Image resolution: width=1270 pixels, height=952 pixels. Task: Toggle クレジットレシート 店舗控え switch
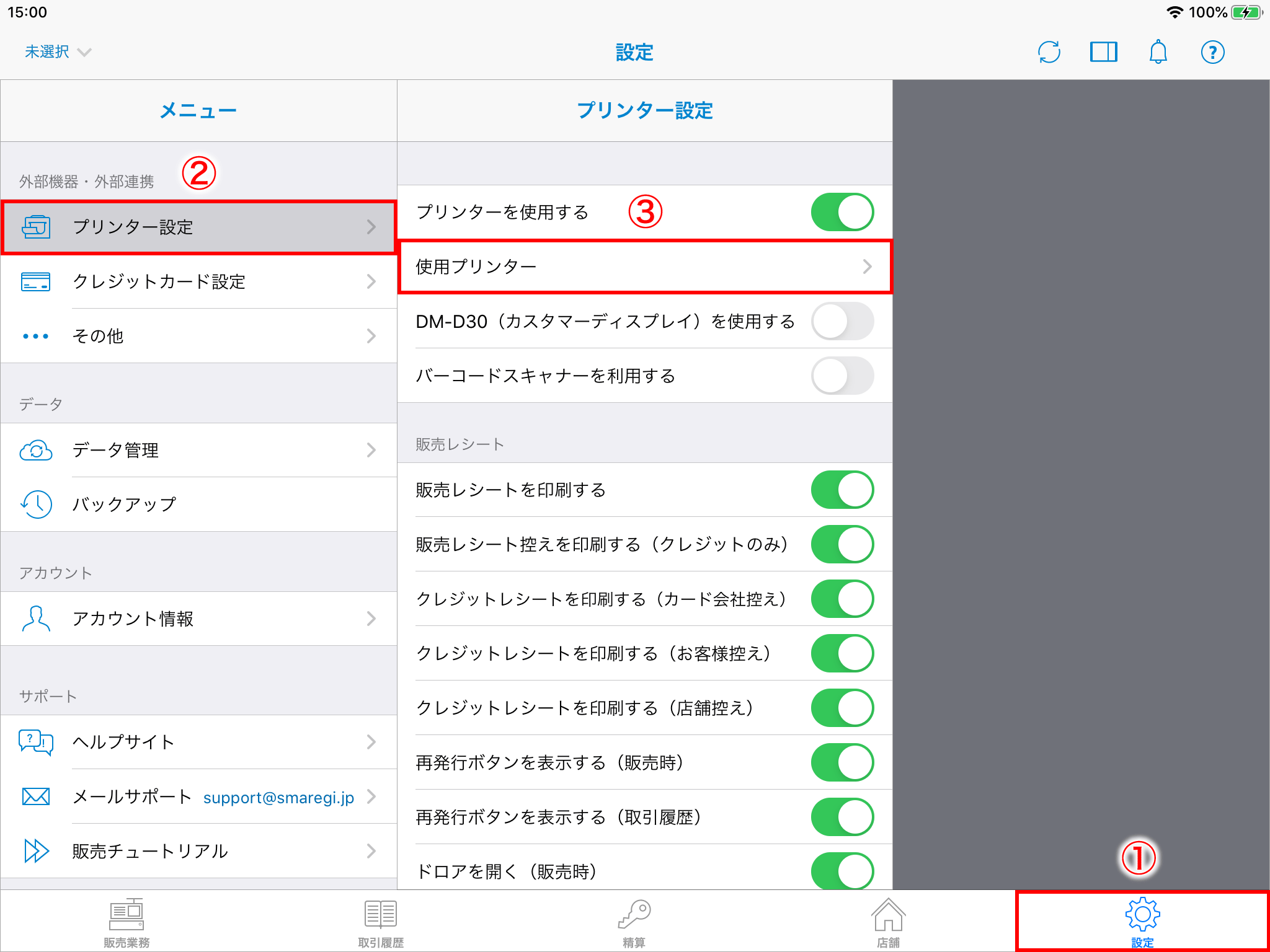tap(842, 708)
